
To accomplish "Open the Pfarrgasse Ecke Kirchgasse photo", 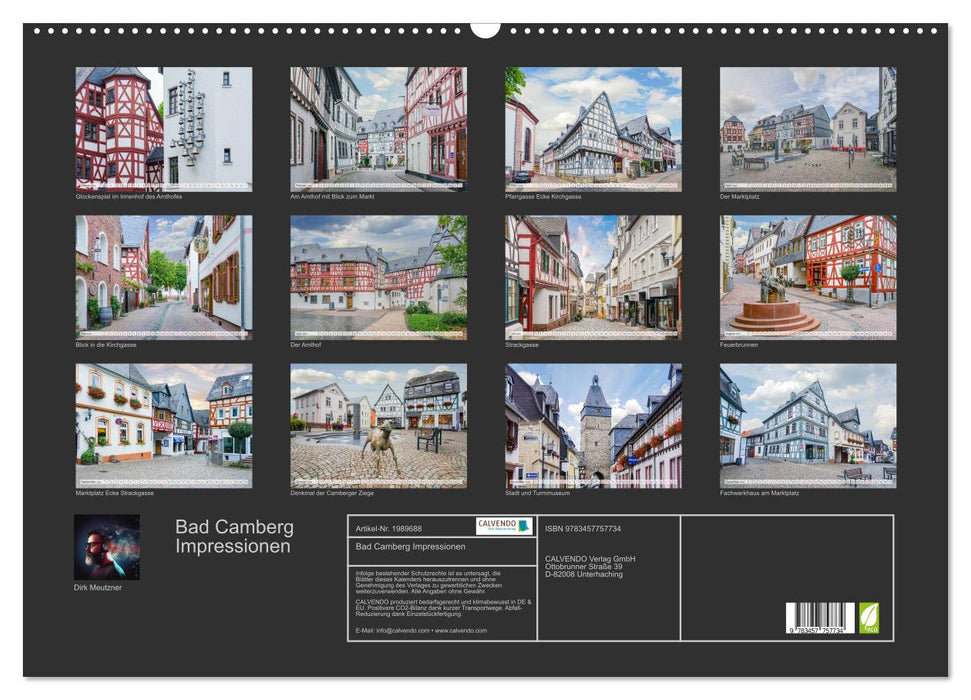I will tap(593, 129).
